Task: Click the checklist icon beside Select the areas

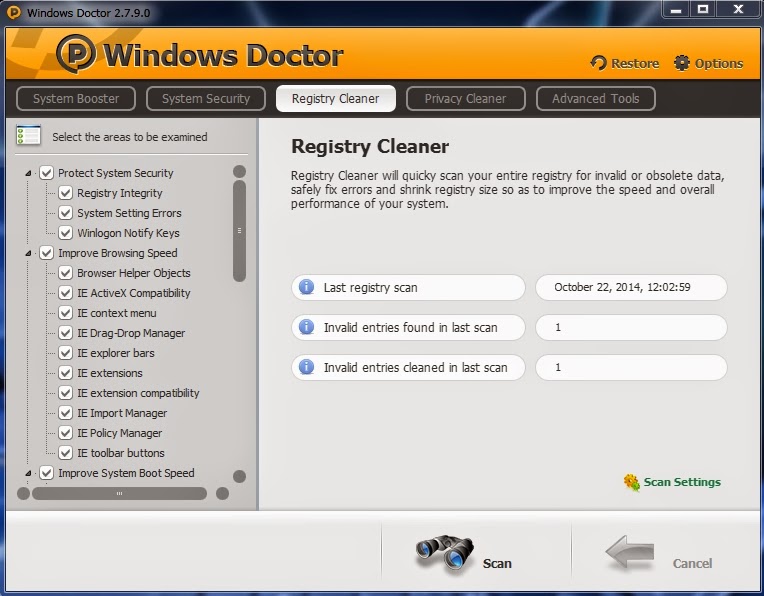Action: 28,135
